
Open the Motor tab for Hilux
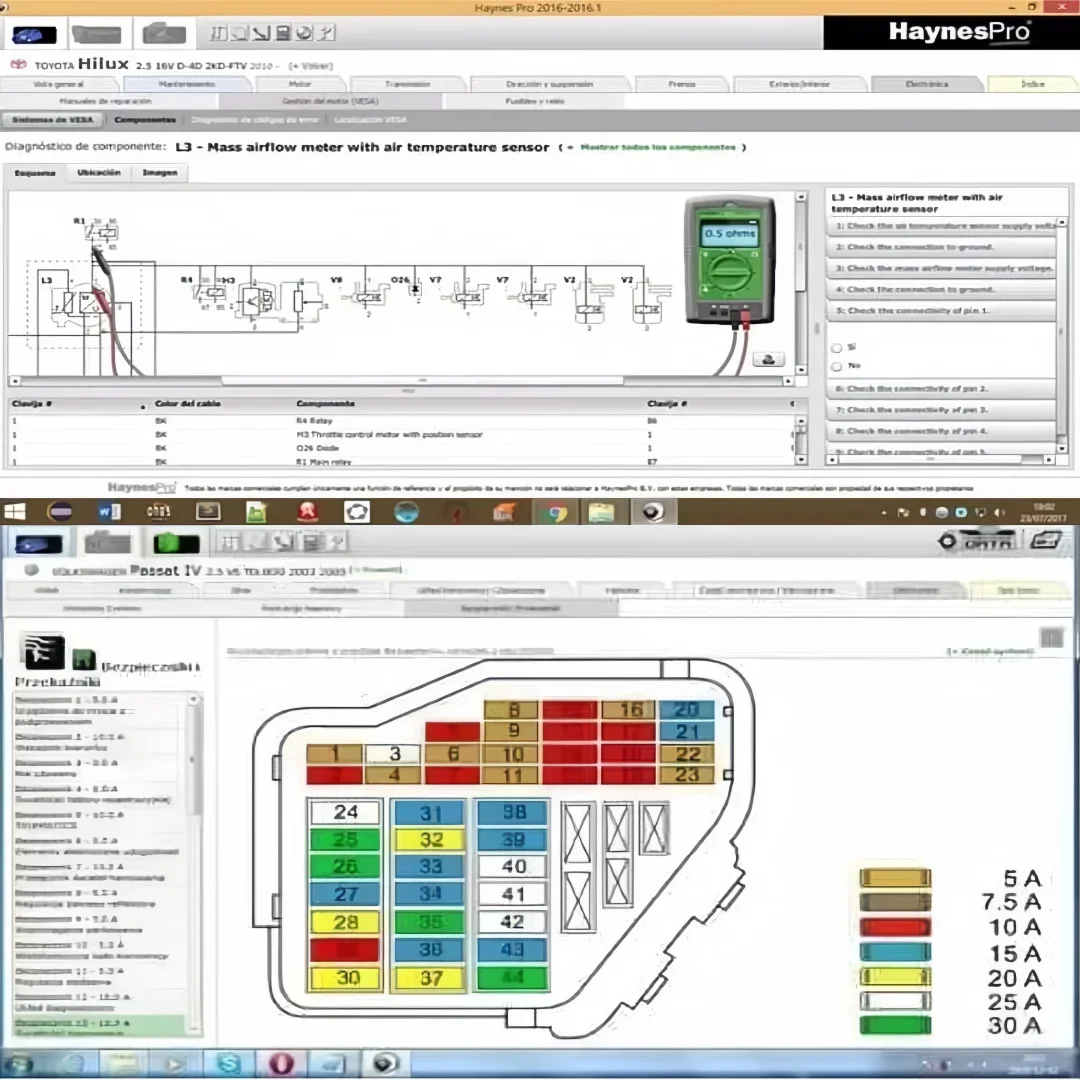pos(300,84)
